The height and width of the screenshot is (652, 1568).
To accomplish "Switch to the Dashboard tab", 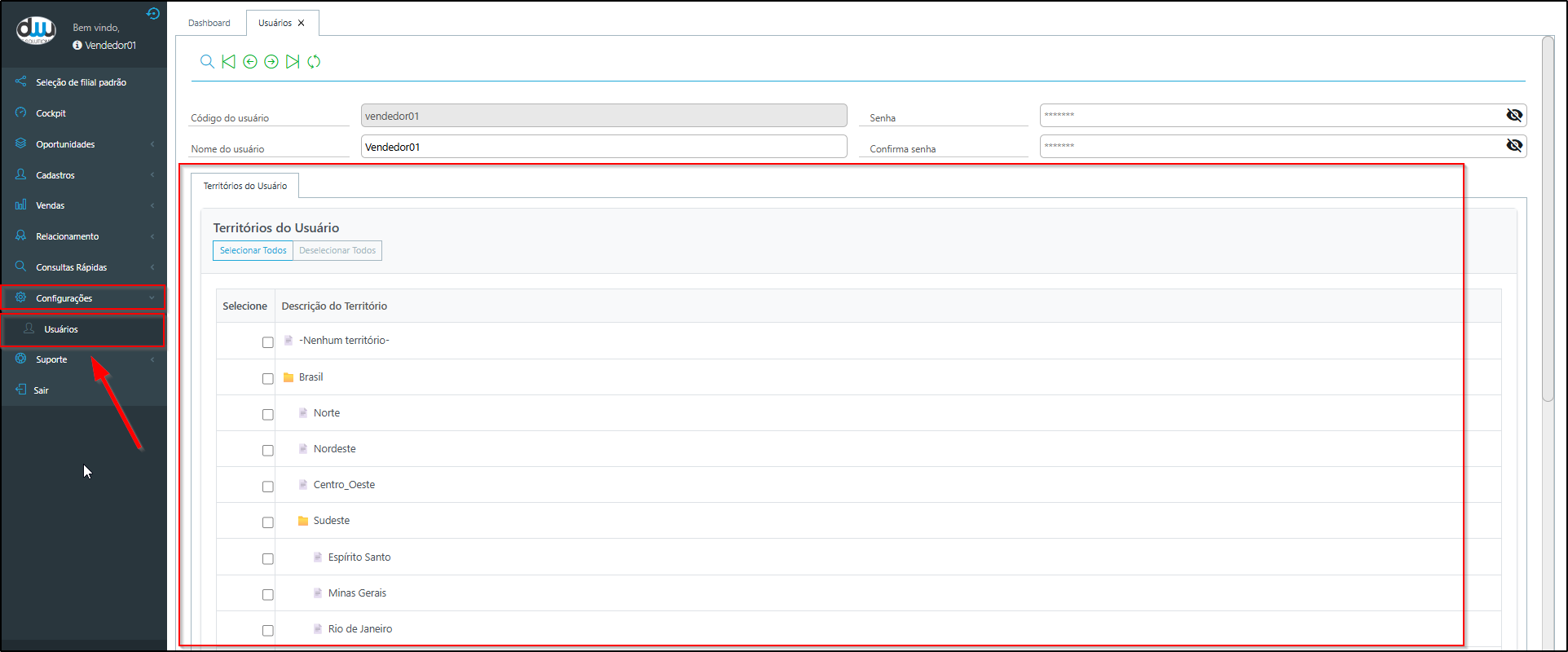I will (209, 23).
